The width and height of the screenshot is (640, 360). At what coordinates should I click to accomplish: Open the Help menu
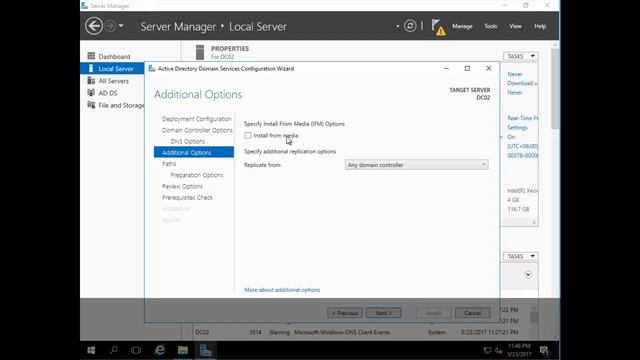[540, 26]
